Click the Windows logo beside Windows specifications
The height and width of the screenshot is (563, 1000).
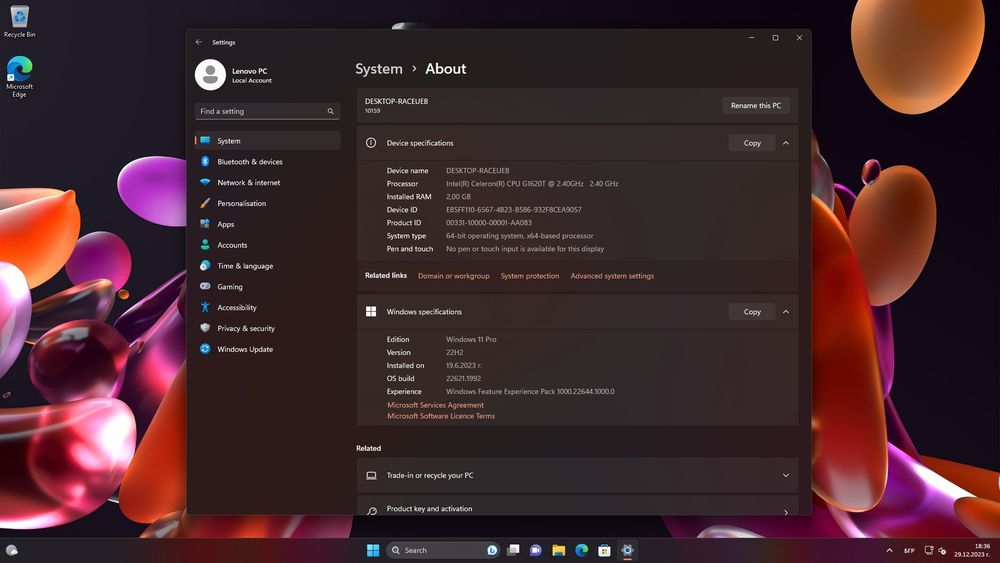pos(371,312)
